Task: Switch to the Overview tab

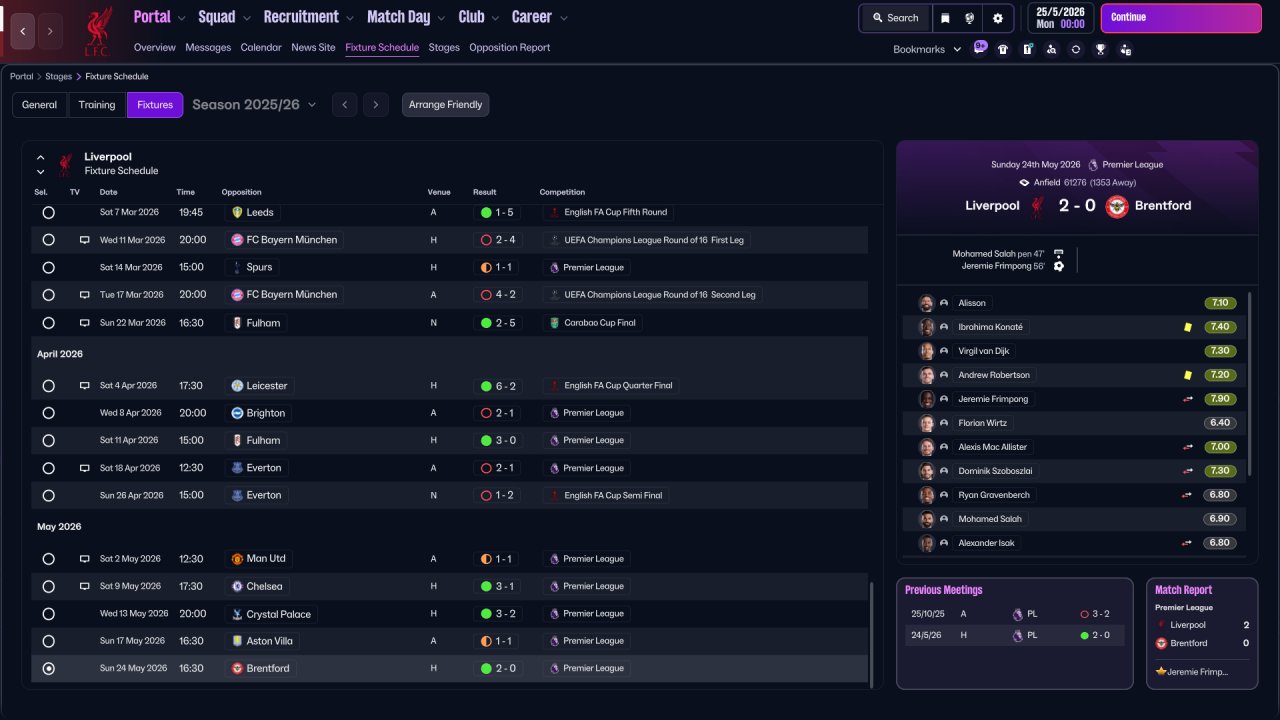Action: coord(154,48)
